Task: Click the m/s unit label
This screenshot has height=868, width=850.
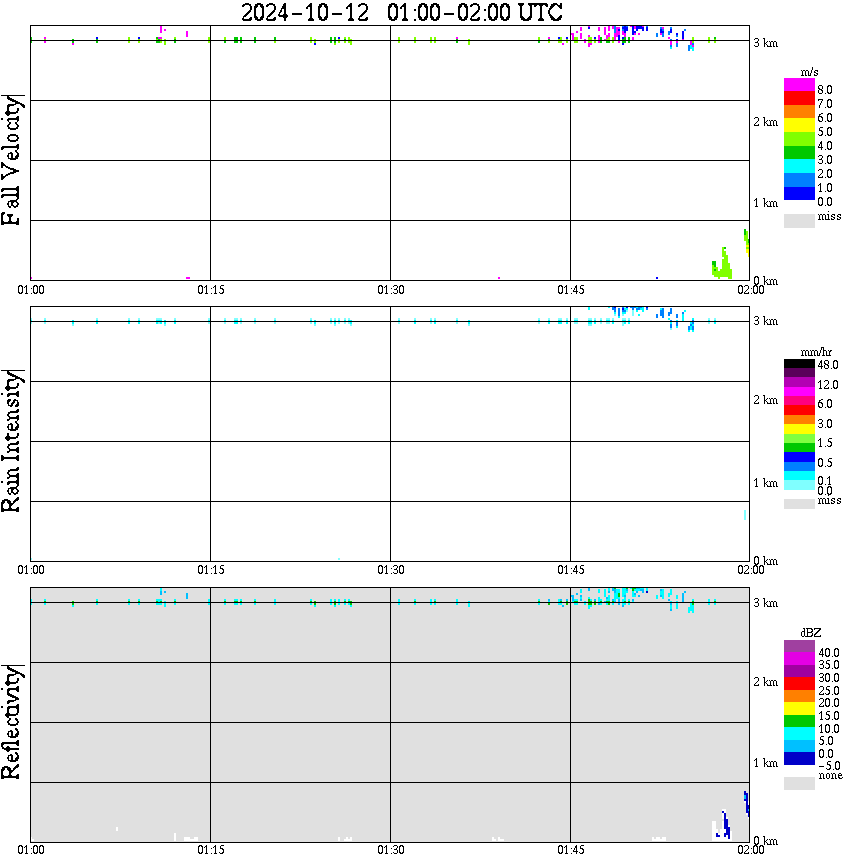Action: pos(809,72)
